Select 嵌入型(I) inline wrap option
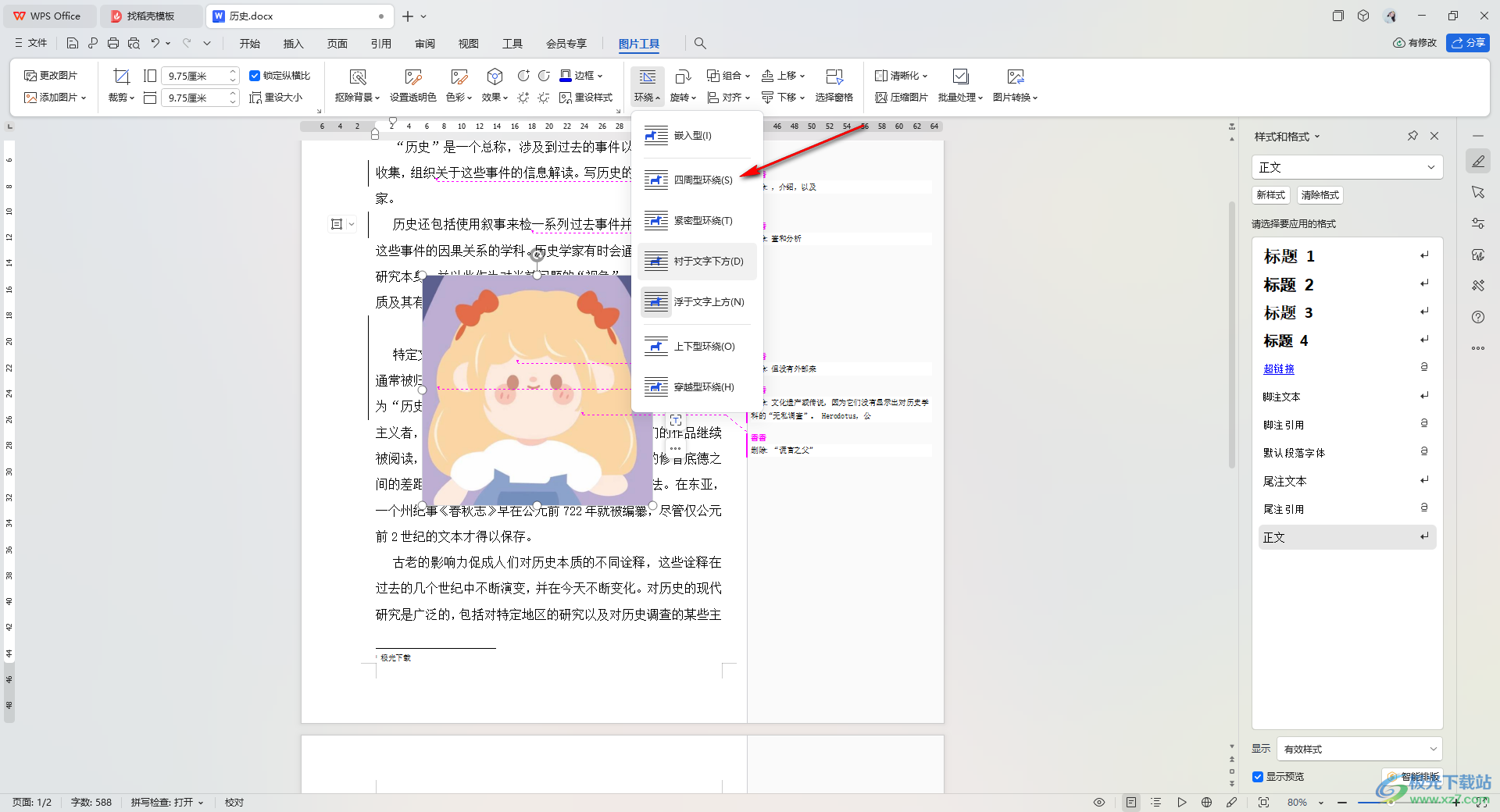 point(697,136)
